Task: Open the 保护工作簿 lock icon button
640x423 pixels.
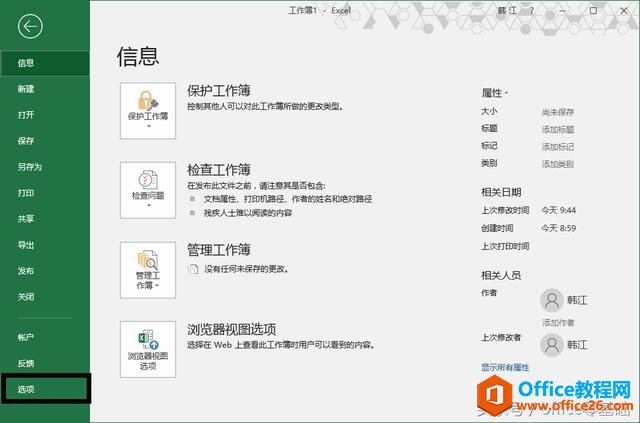Action: pyautogui.click(x=148, y=108)
